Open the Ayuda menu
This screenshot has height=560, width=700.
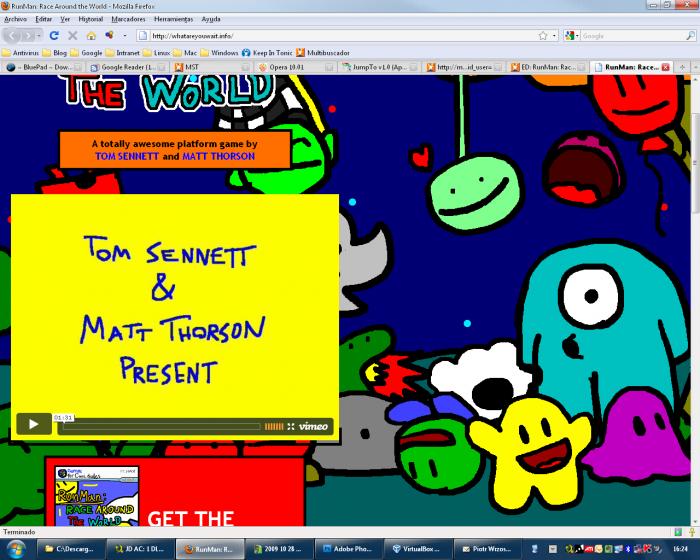(211, 19)
